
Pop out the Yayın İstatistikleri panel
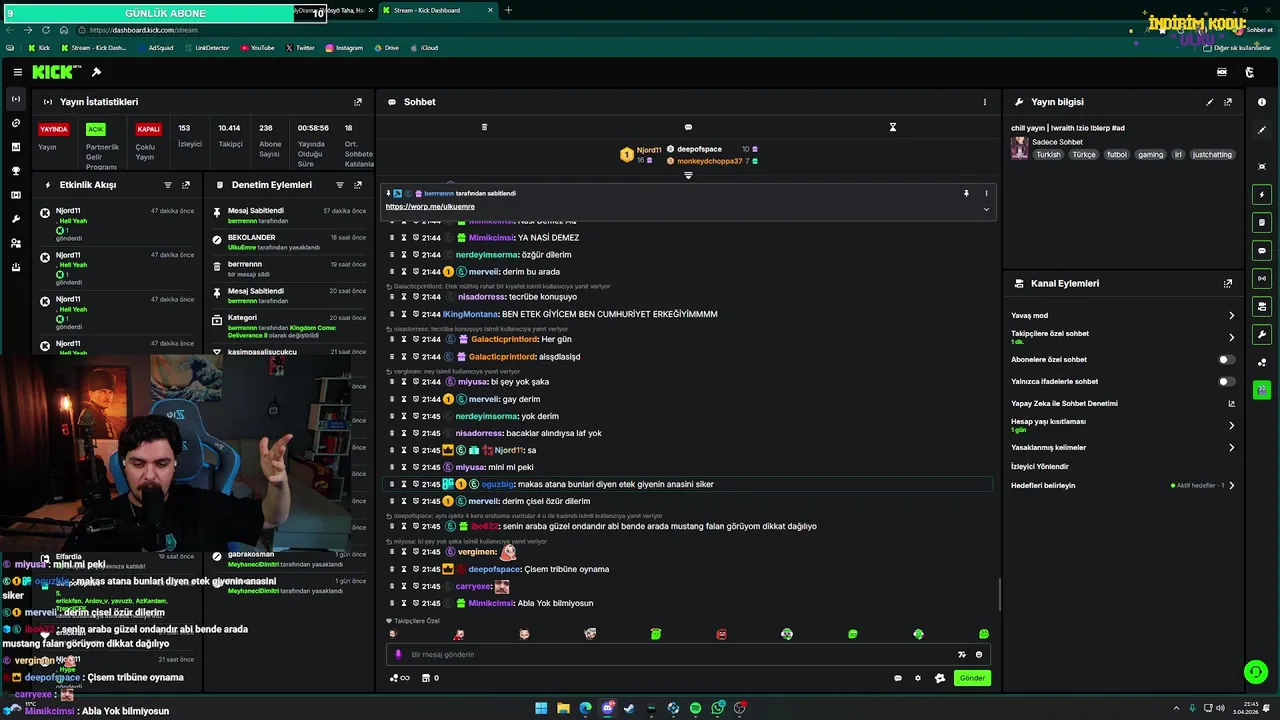point(358,102)
